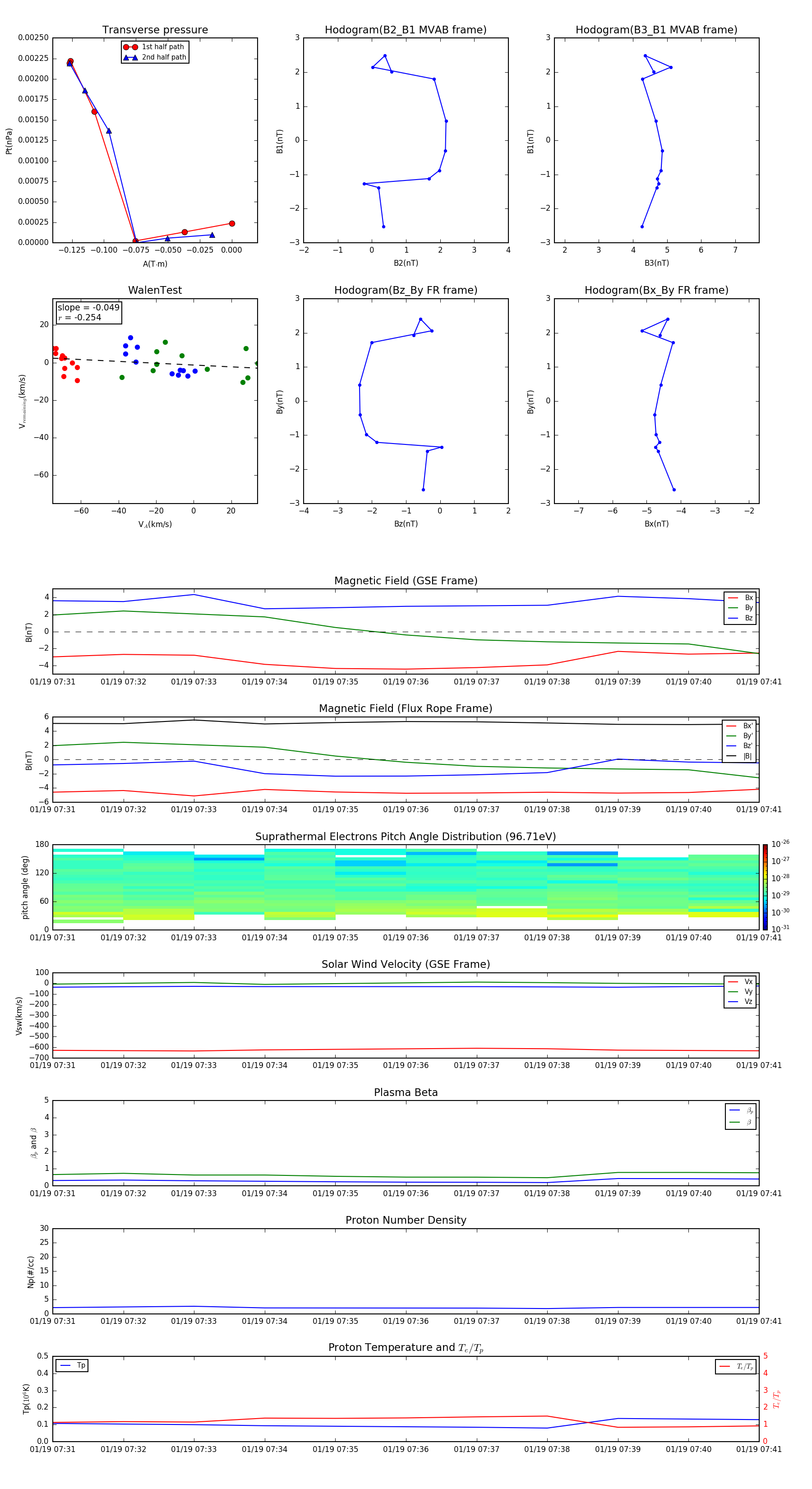This screenshot has height=1489, width=812.
Task: Click the "Vsw(km/s)" y-axis label
Action: pos(19,1016)
